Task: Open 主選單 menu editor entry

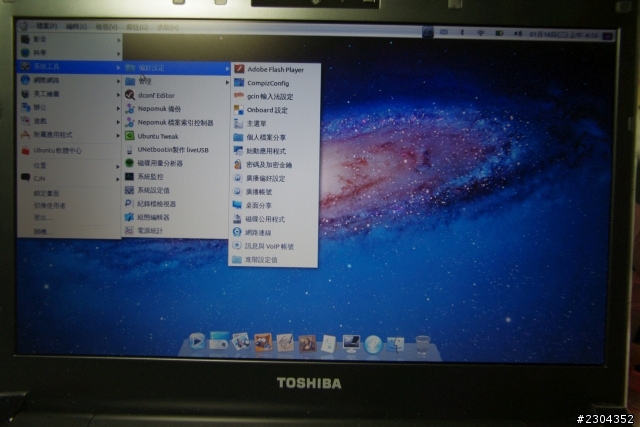Action: point(276,123)
